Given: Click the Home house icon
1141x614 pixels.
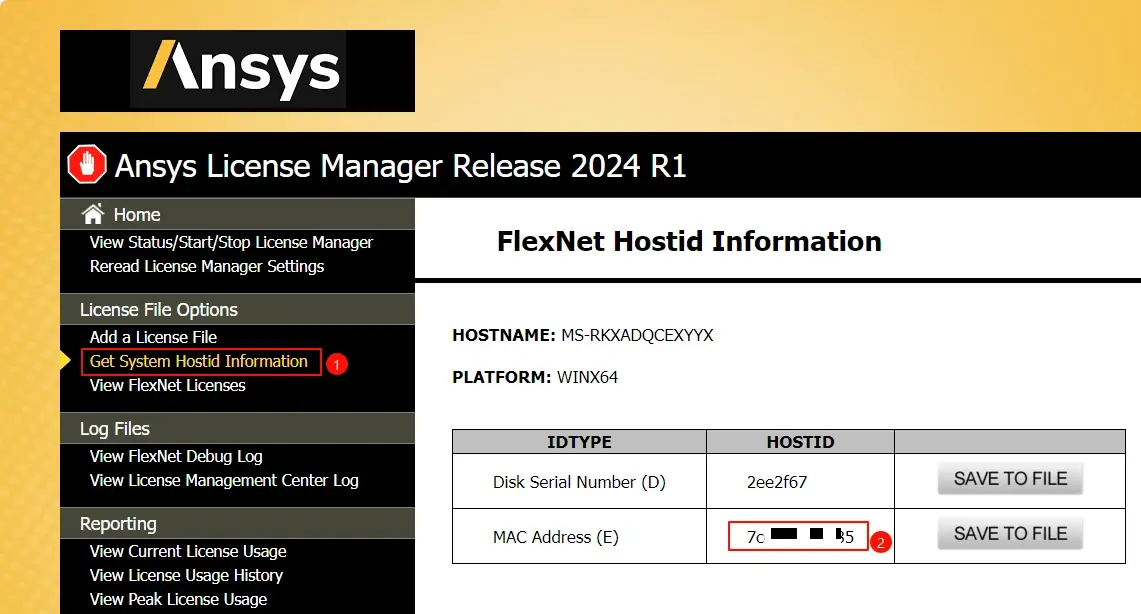Looking at the screenshot, I should [93, 214].
